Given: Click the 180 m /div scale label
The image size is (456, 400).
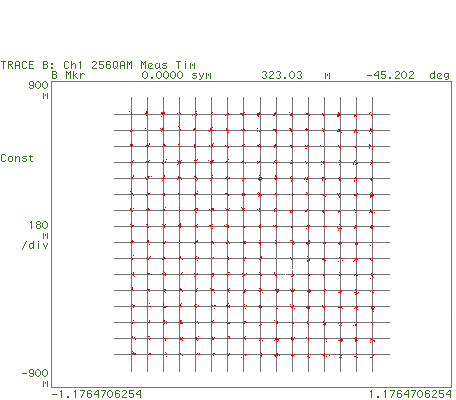Looking at the screenshot, I should [x=35, y=235].
